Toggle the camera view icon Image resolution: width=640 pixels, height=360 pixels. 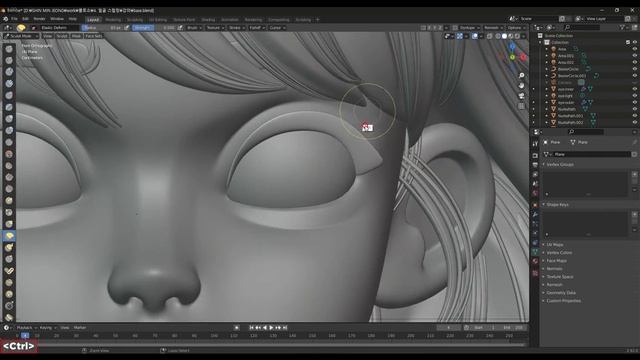521,96
